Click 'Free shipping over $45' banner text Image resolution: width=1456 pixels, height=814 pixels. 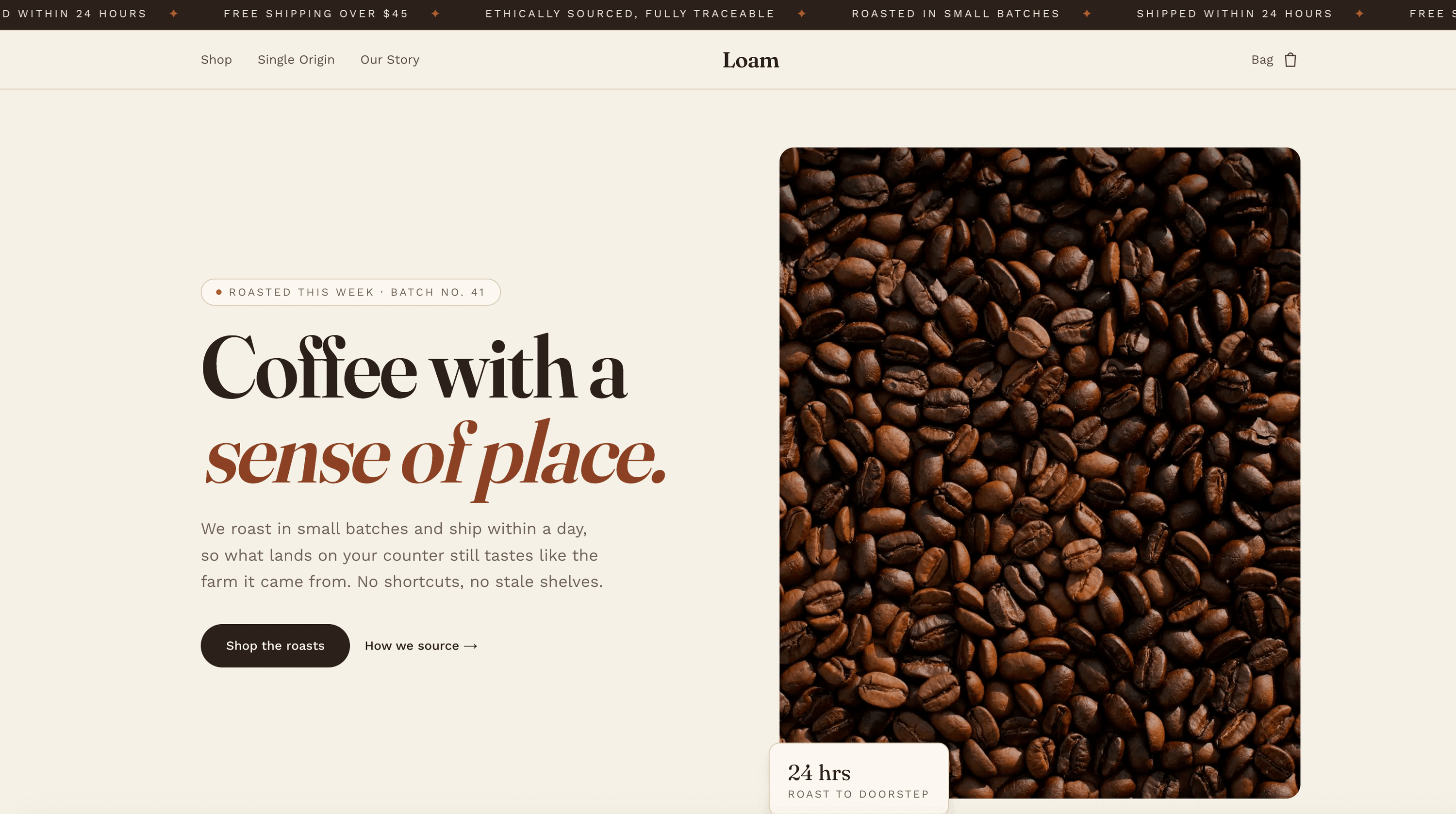[315, 14]
